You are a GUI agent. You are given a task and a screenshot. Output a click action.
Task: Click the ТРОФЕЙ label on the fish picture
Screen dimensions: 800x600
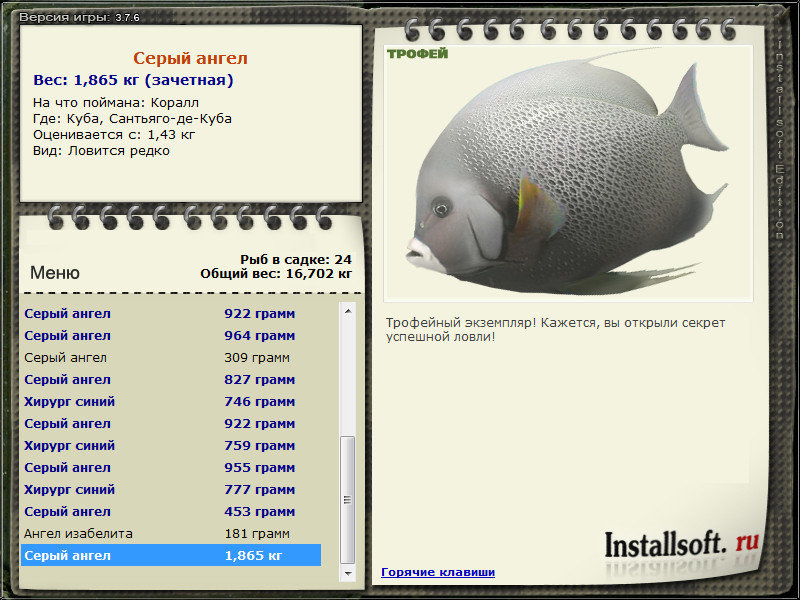pyautogui.click(x=417, y=54)
